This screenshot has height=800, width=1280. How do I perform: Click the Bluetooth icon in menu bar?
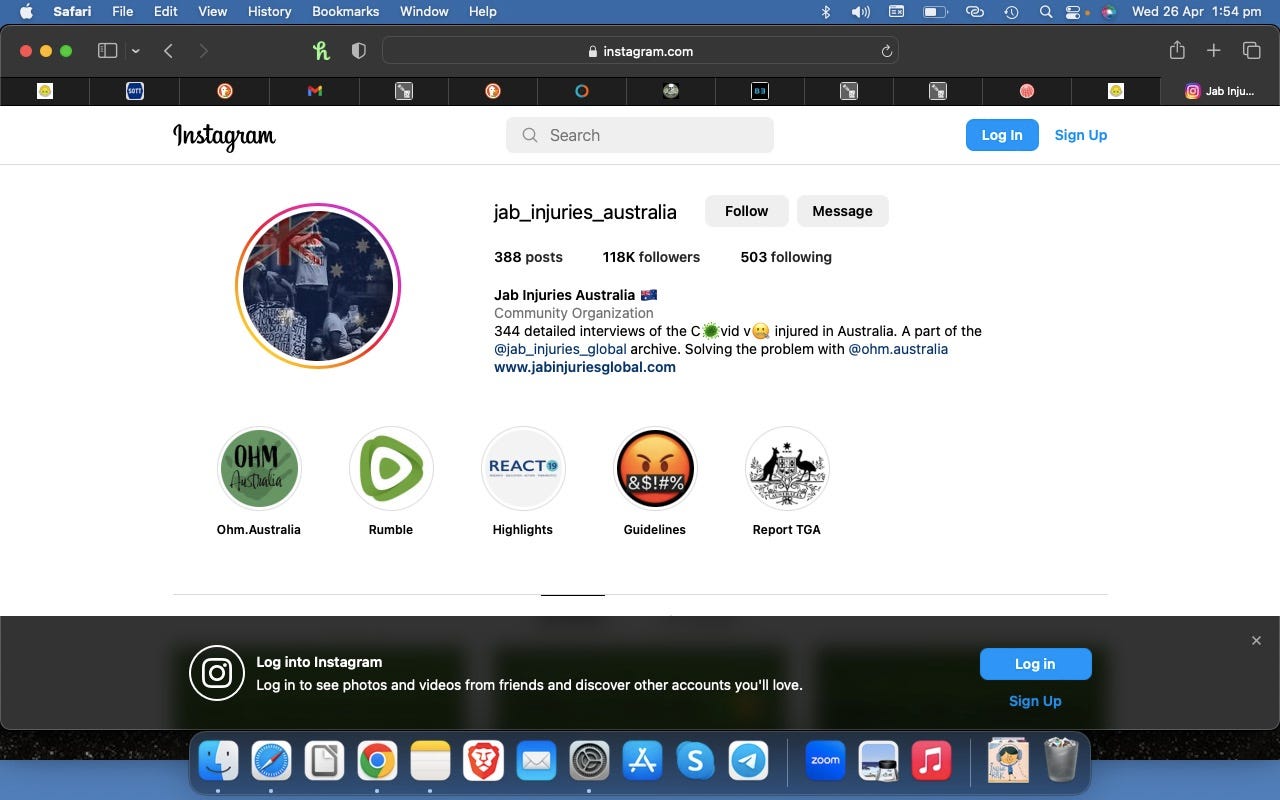coord(826,11)
